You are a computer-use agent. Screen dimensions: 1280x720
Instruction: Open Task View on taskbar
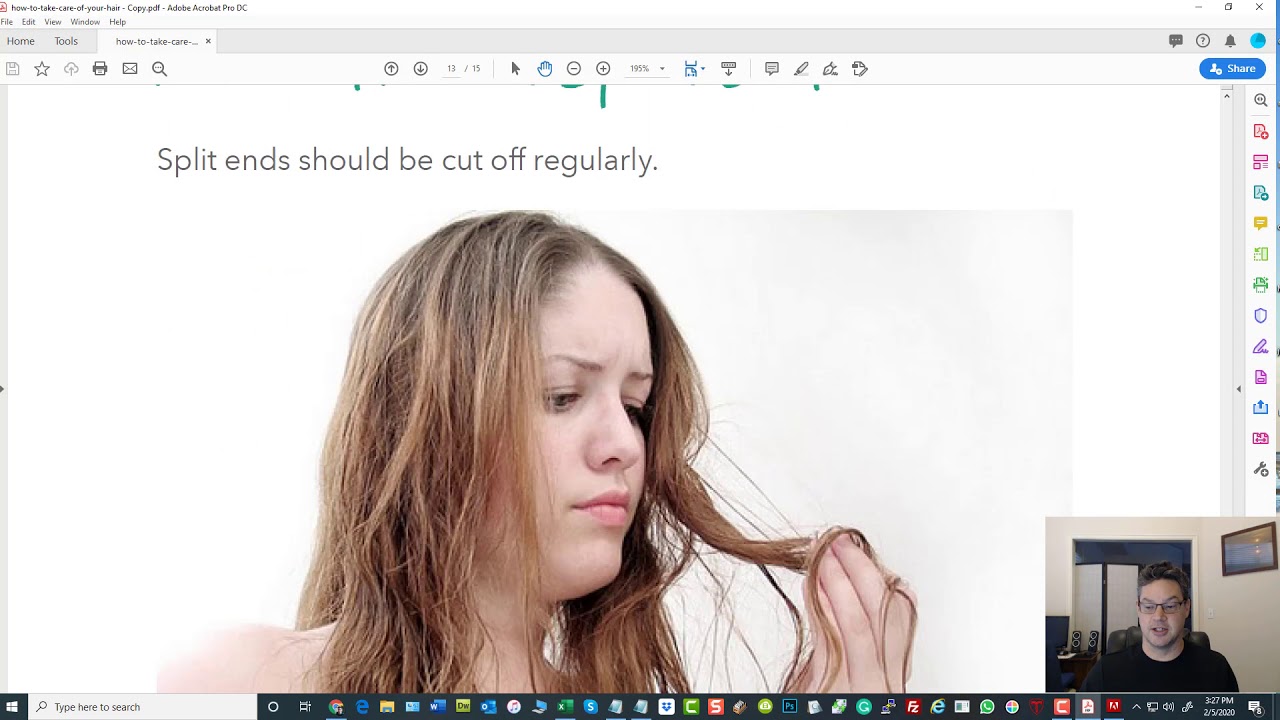(305, 707)
